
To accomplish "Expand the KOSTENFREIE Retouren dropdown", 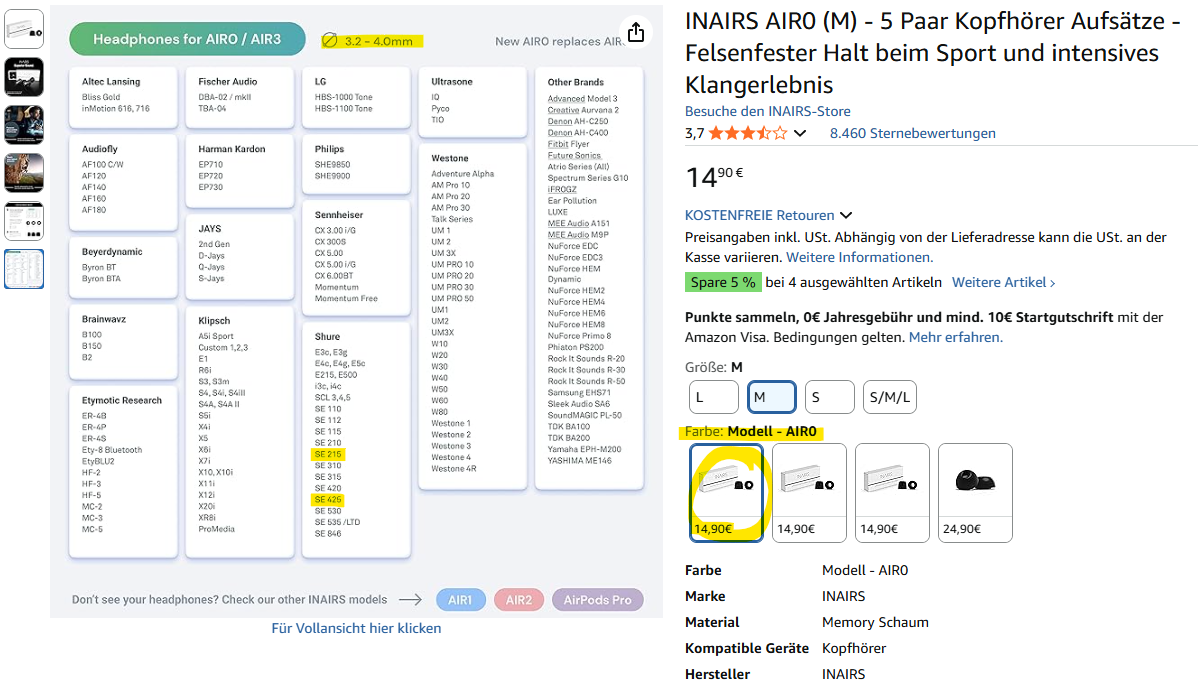I will [x=846, y=215].
